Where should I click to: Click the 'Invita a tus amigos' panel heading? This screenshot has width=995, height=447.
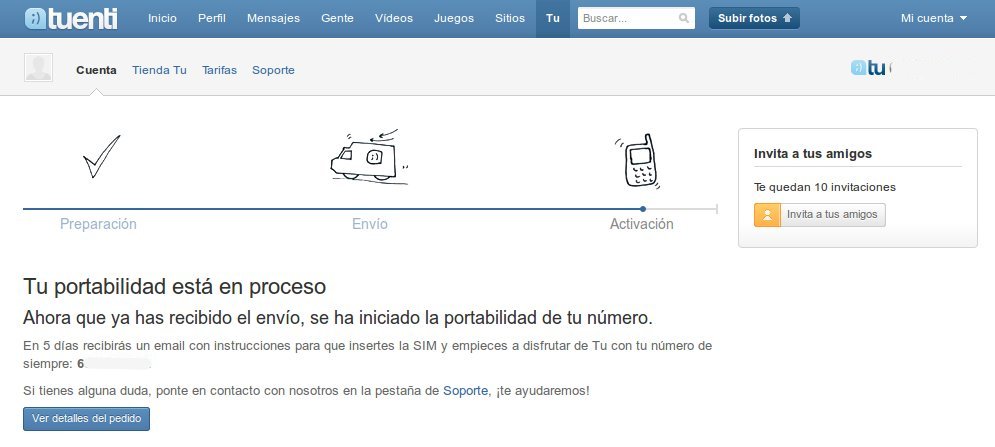[813, 154]
